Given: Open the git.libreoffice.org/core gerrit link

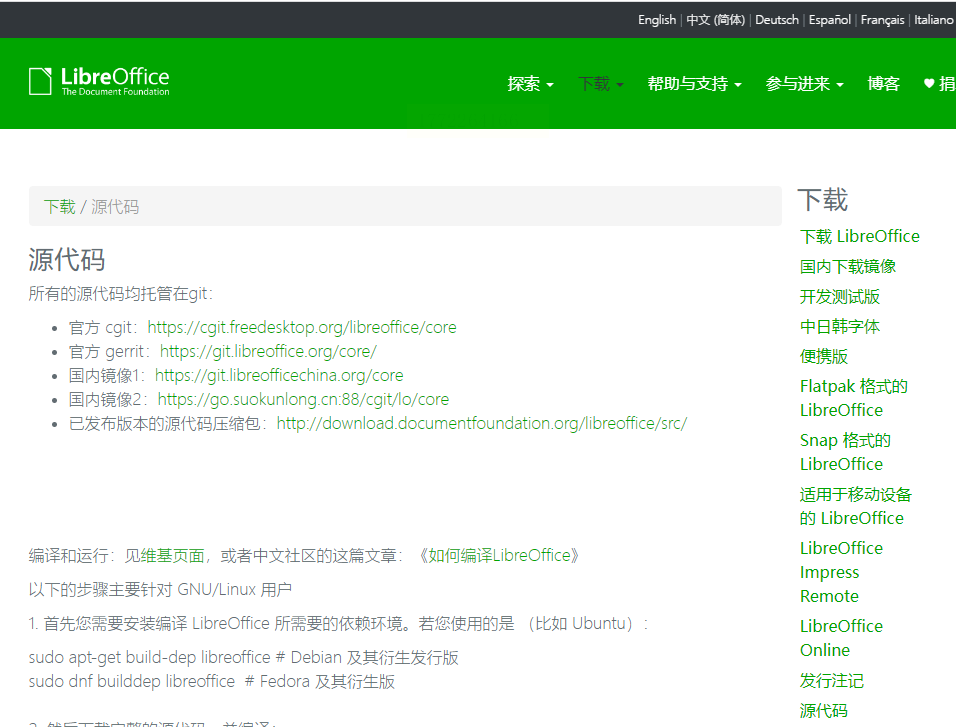Looking at the screenshot, I should 268,351.
